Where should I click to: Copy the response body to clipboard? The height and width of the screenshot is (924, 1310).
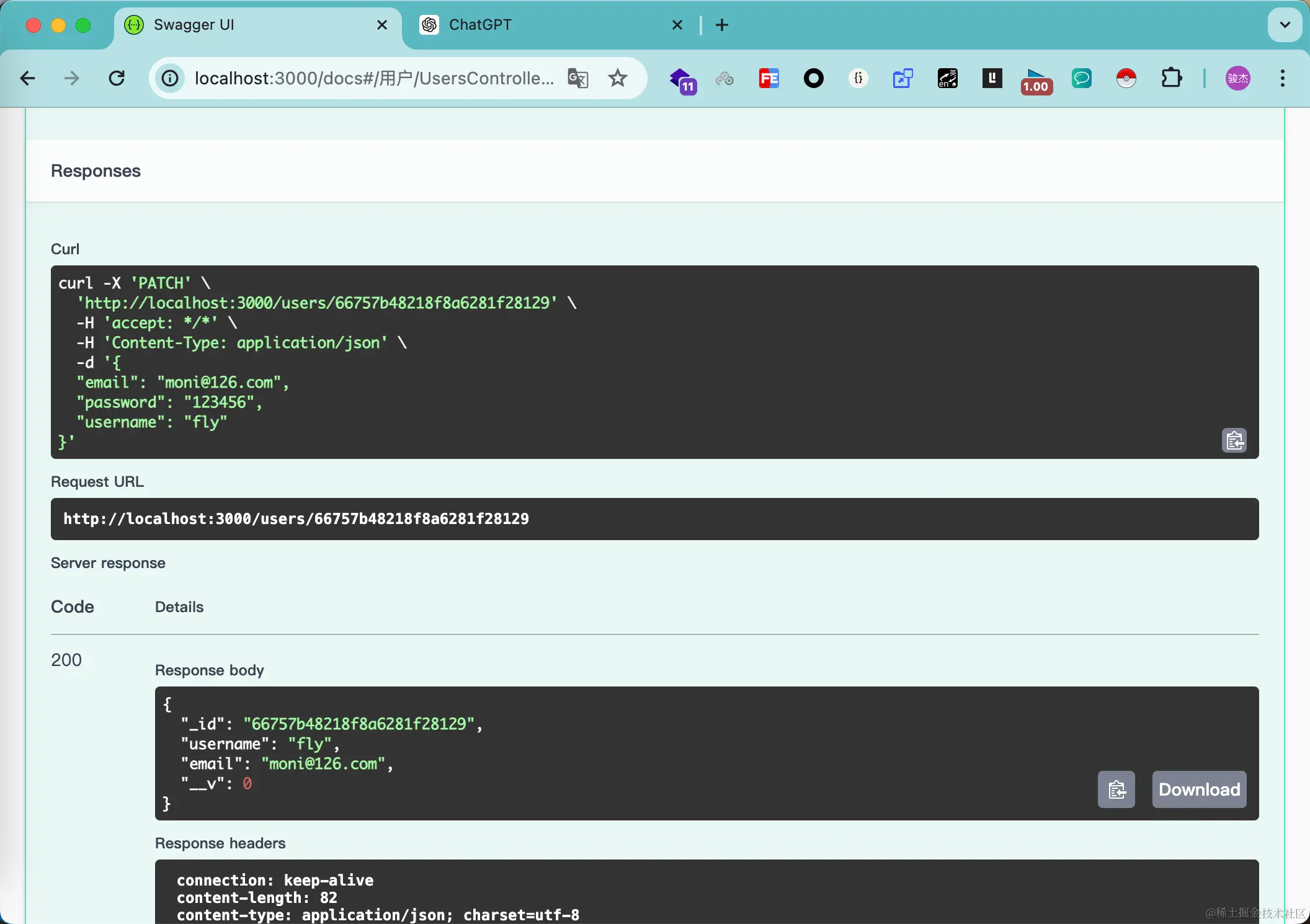pos(1116,789)
